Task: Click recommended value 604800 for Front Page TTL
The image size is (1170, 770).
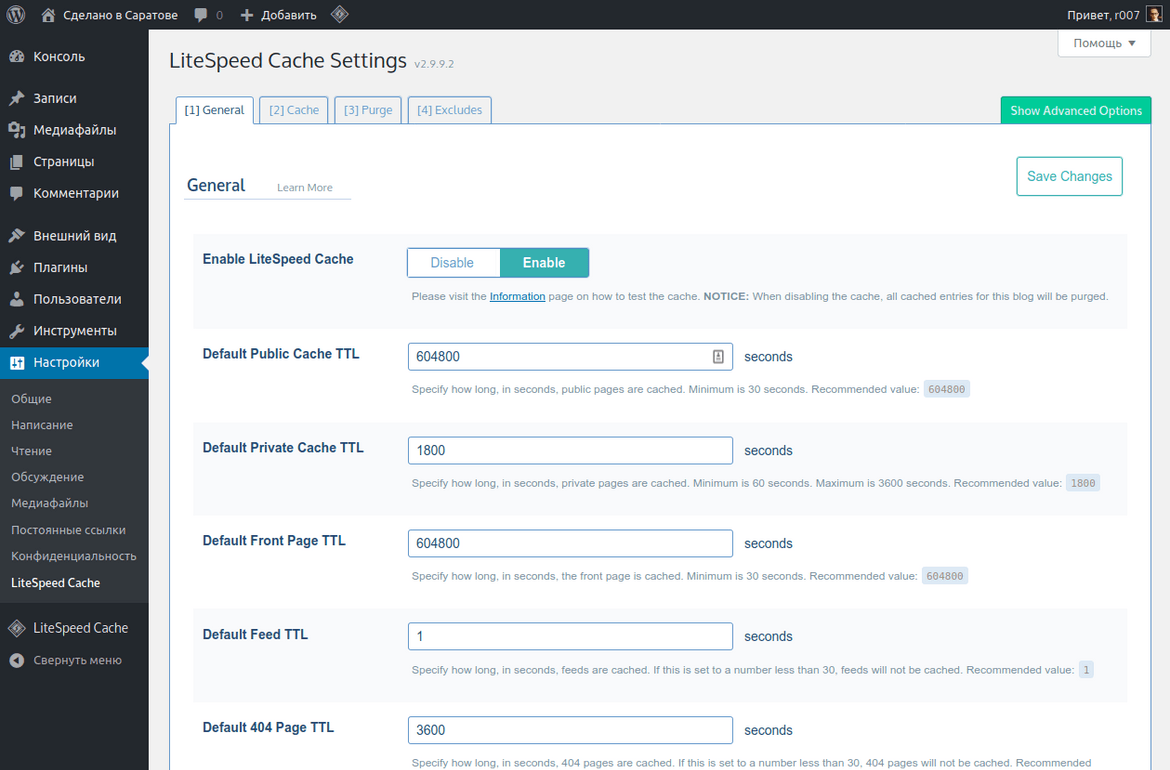Action: (945, 576)
